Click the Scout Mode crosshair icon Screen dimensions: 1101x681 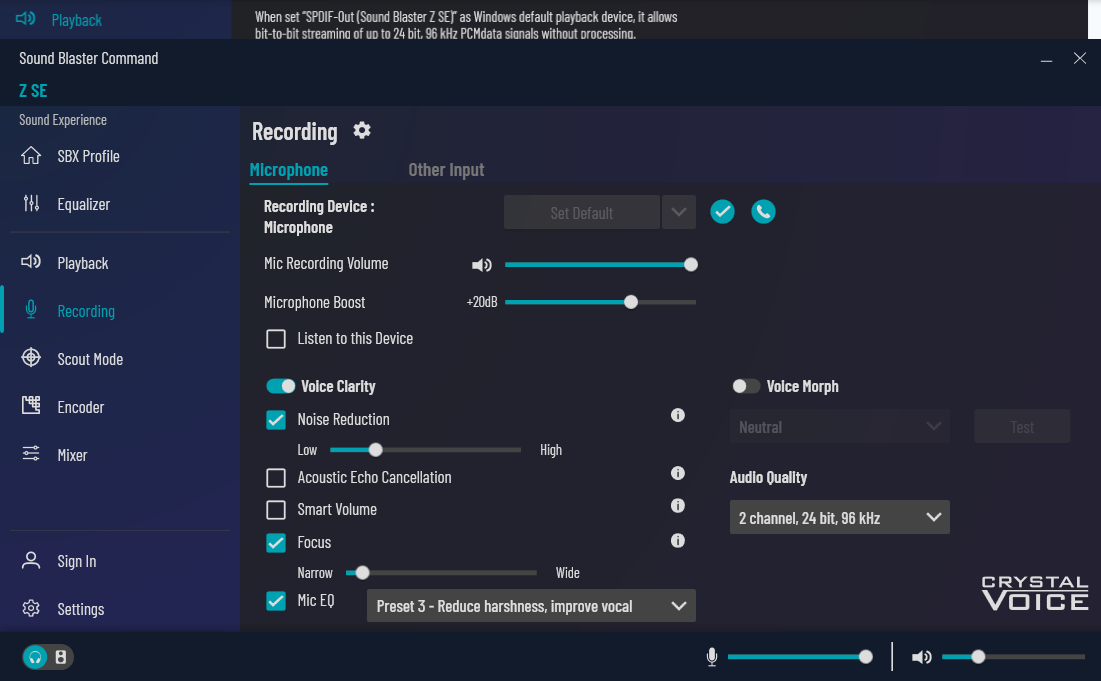pos(31,357)
